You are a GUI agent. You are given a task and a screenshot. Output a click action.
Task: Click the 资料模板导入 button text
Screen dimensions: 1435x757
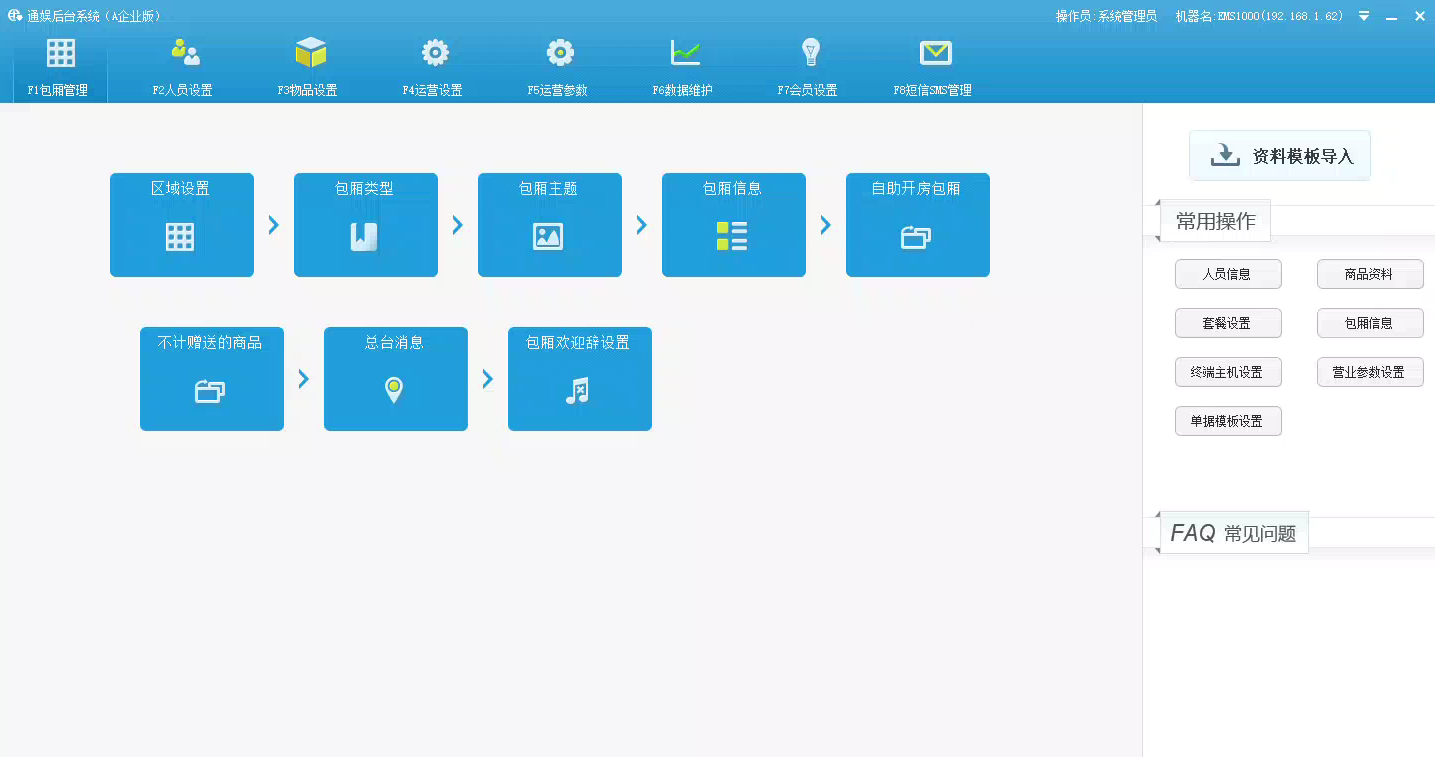(x=1303, y=157)
